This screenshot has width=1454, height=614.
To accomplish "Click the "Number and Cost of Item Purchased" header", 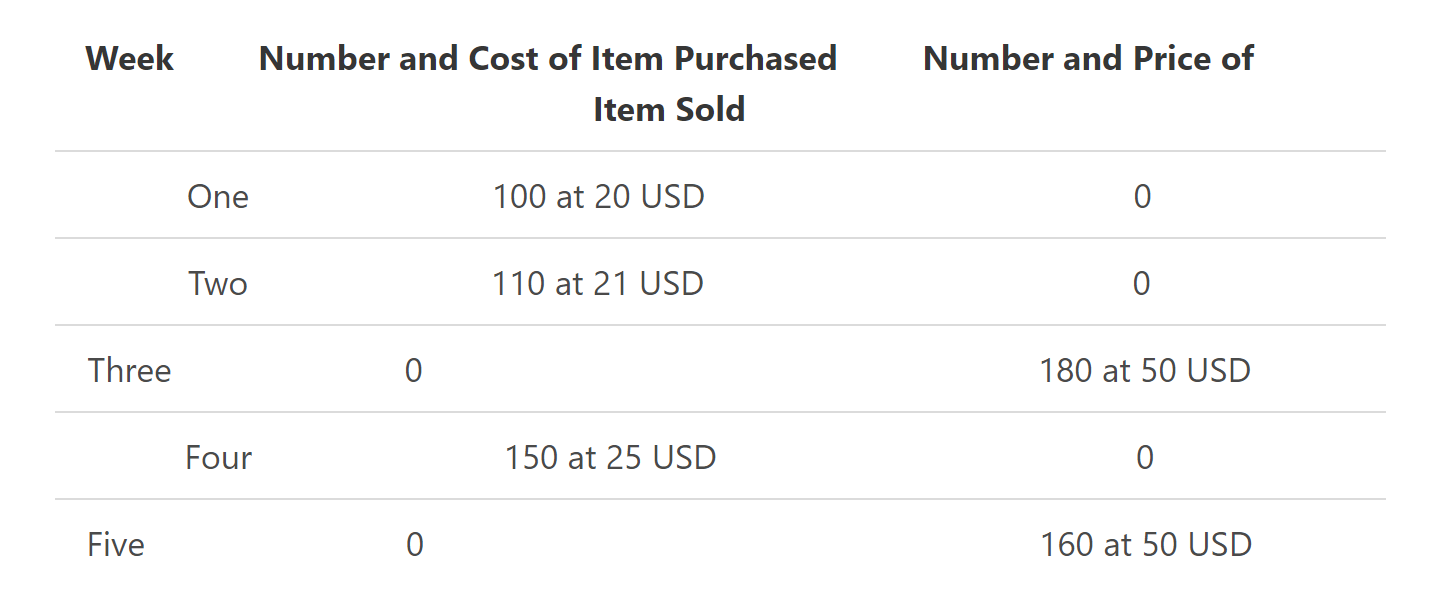I will pyautogui.click(x=547, y=59).
